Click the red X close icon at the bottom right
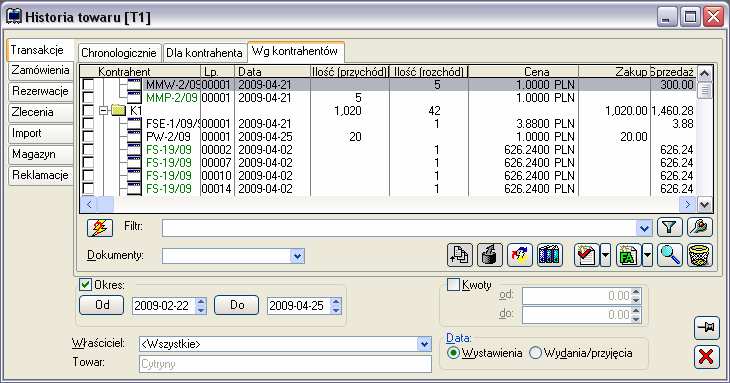This screenshot has width=730, height=383. (706, 357)
